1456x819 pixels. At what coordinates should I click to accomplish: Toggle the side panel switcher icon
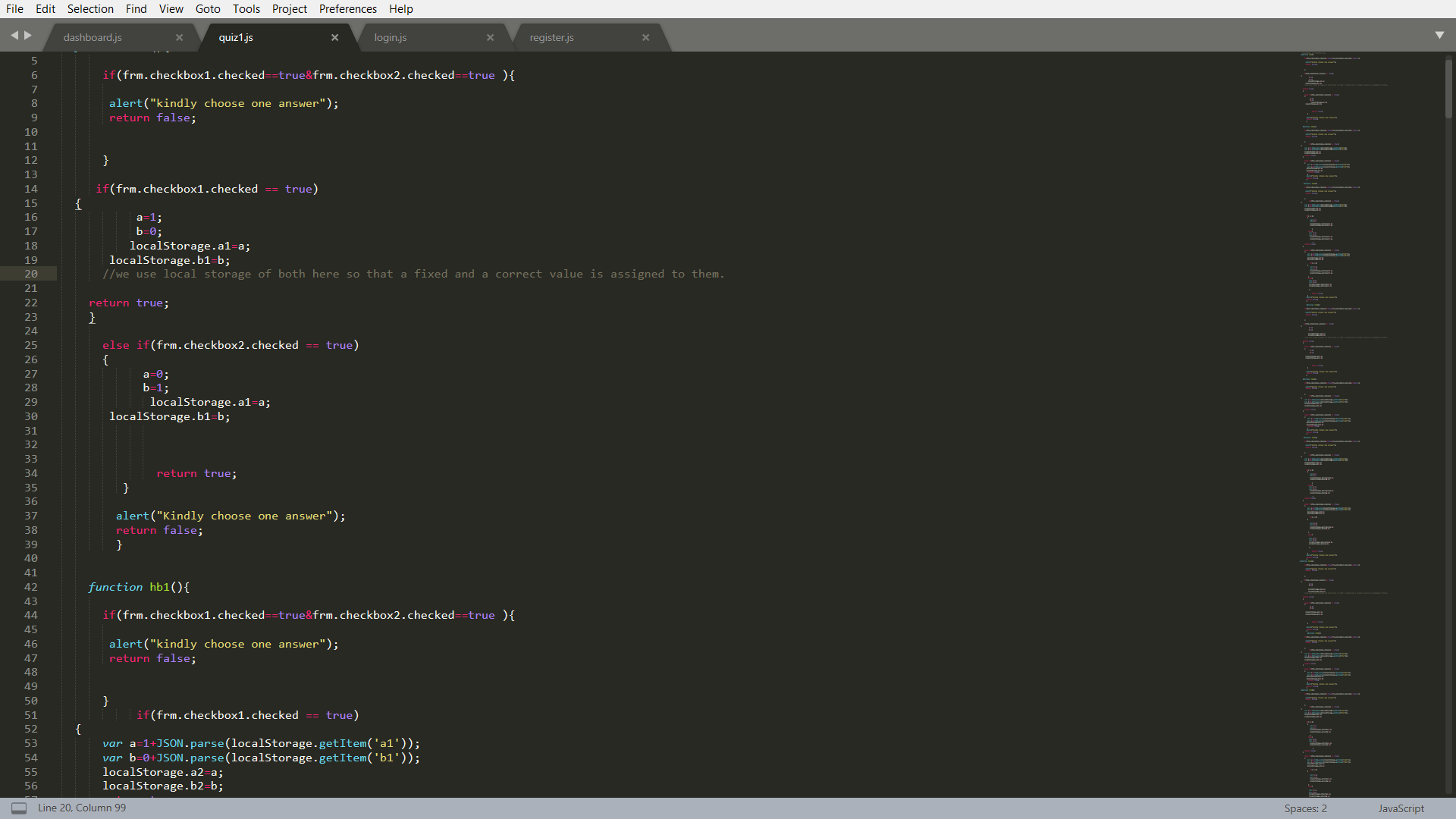pyautogui.click(x=19, y=808)
